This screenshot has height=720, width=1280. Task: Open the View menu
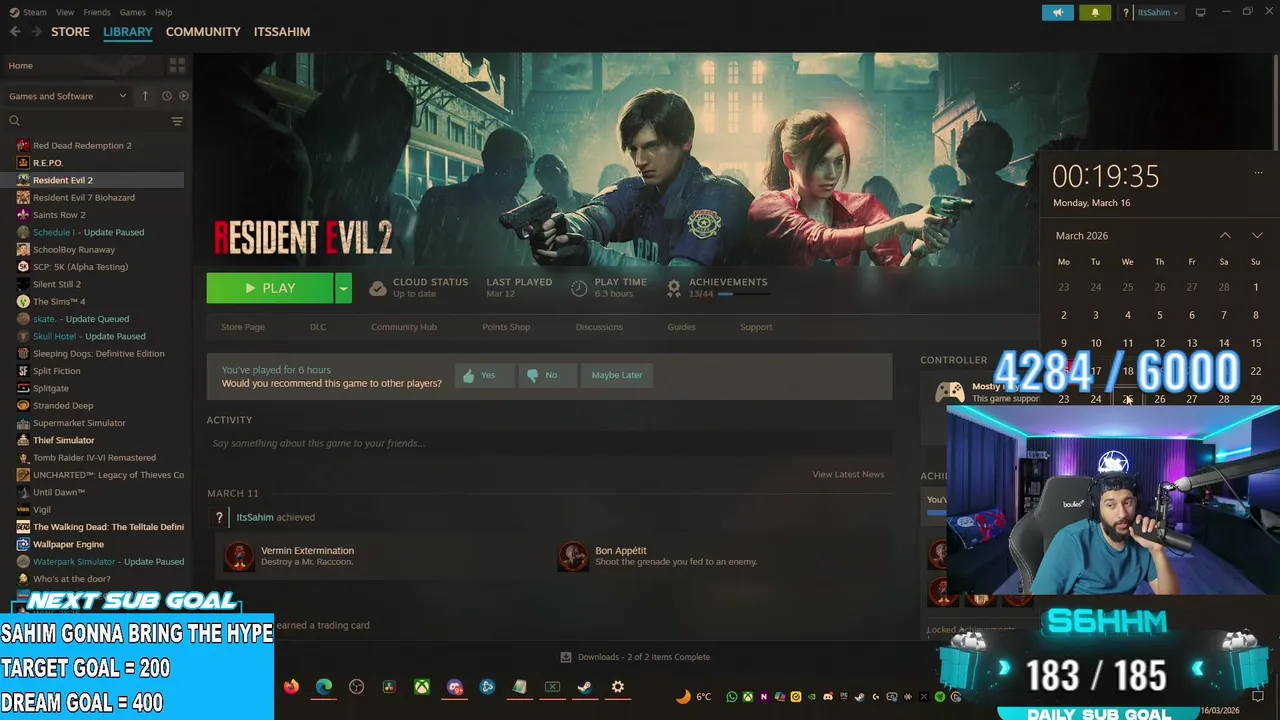pyautogui.click(x=65, y=12)
